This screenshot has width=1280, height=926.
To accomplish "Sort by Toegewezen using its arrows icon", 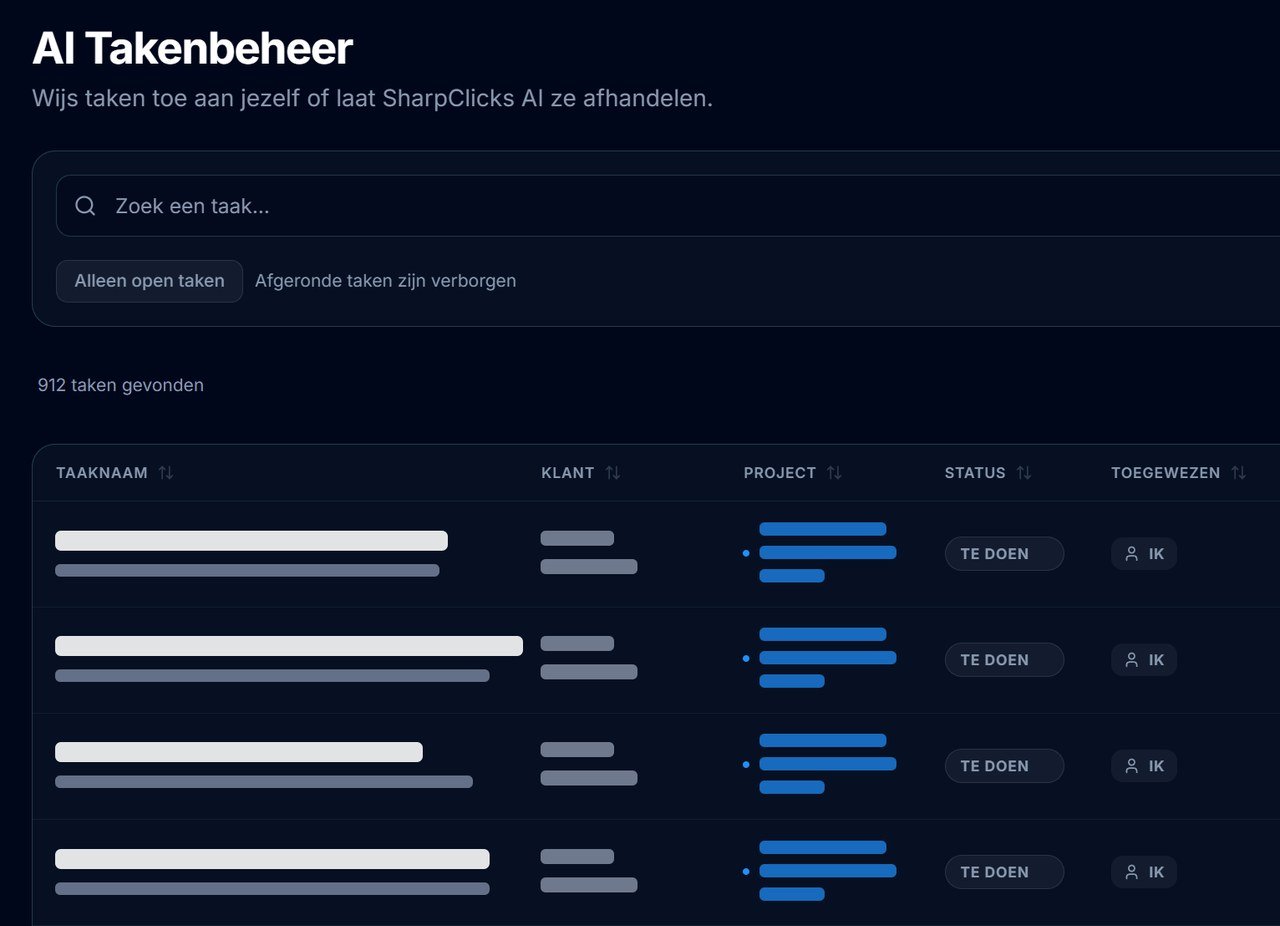I will (x=1239, y=473).
